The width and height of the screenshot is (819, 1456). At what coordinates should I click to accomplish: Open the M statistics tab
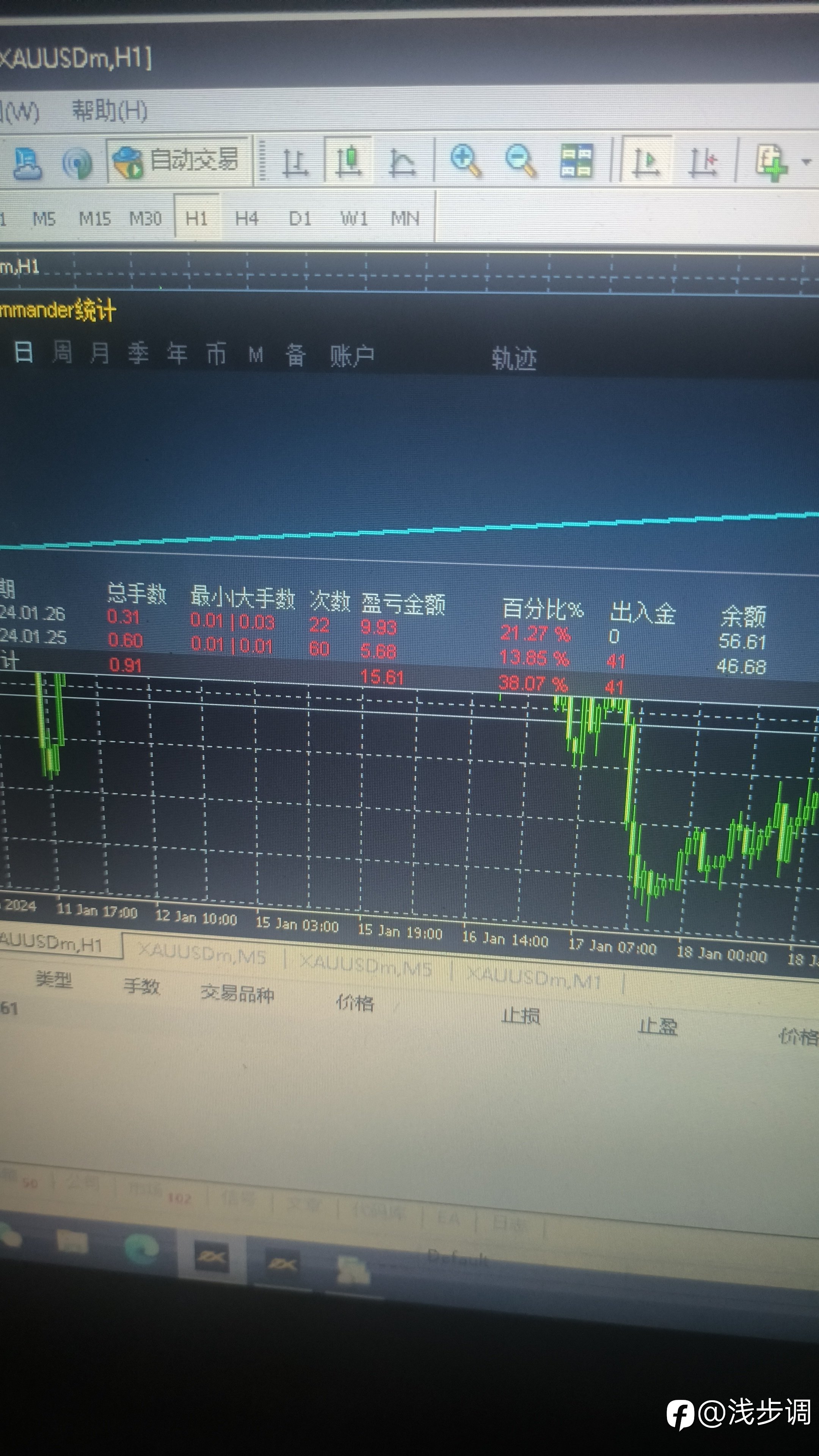[x=256, y=356]
